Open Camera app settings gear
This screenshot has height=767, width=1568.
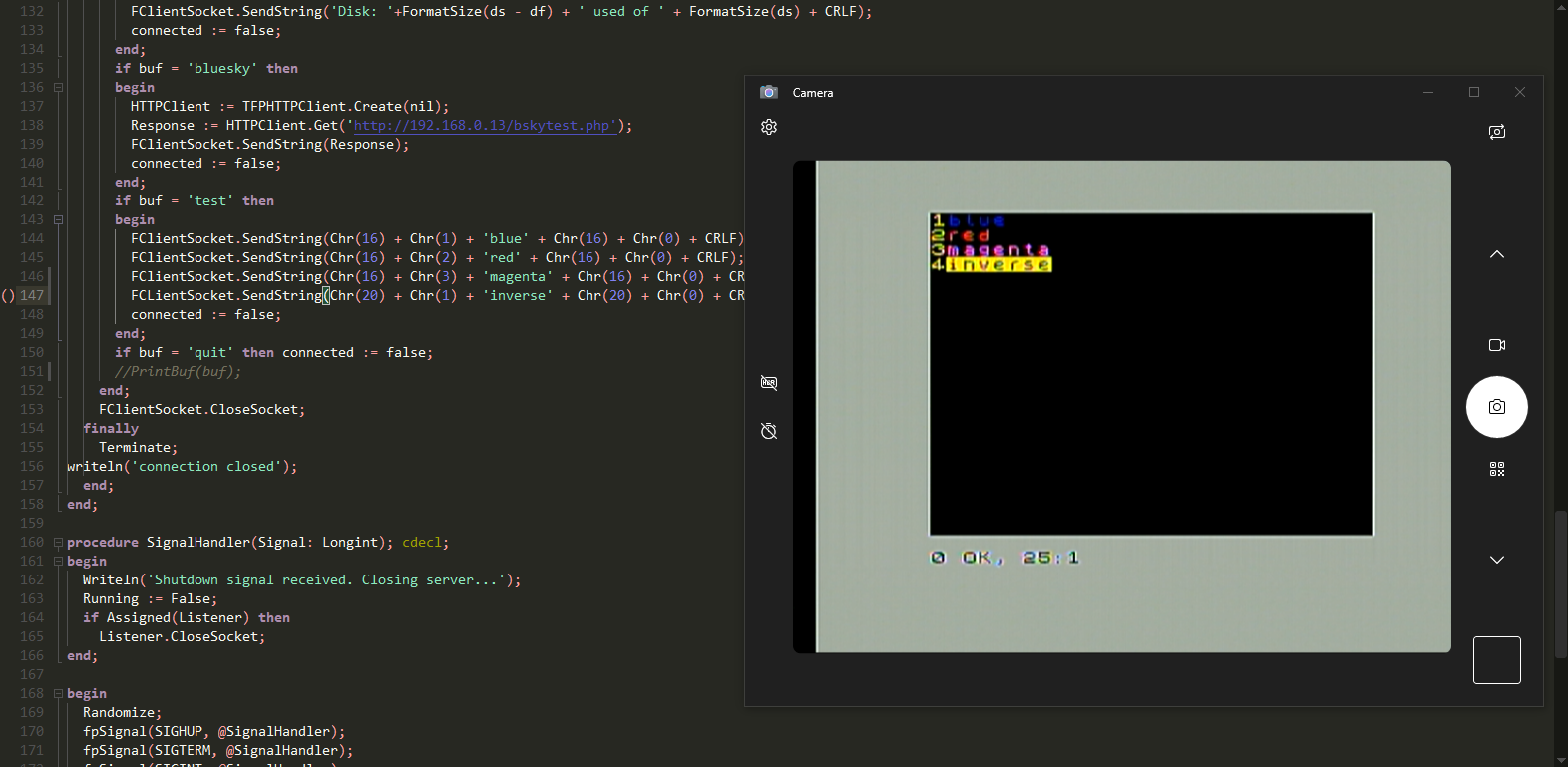coord(769,127)
